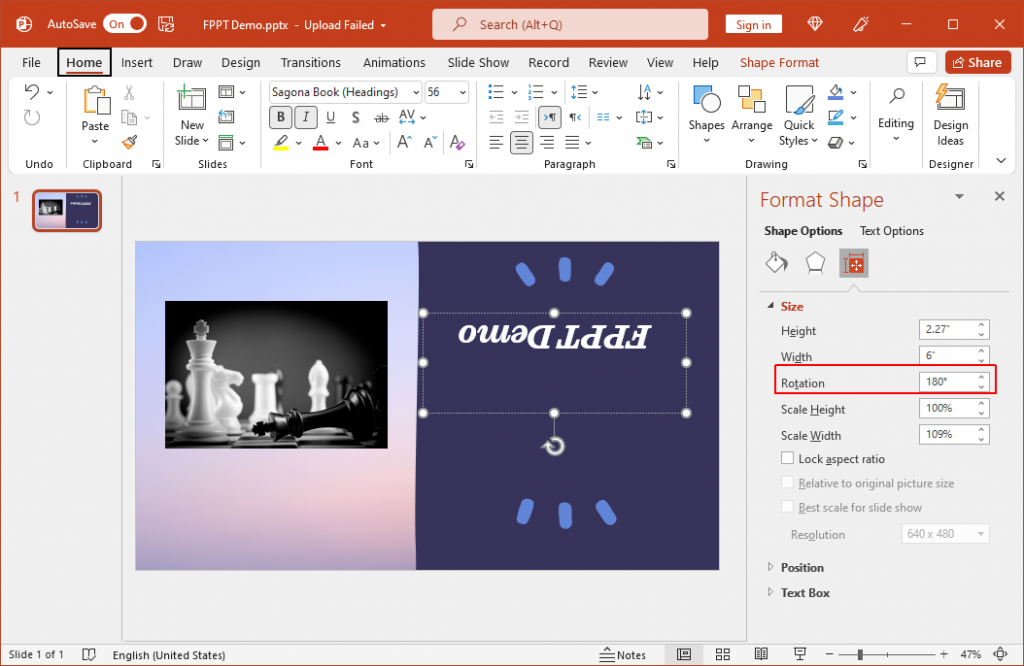Toggle bold formatting off
This screenshot has height=666, width=1024.
click(280, 117)
